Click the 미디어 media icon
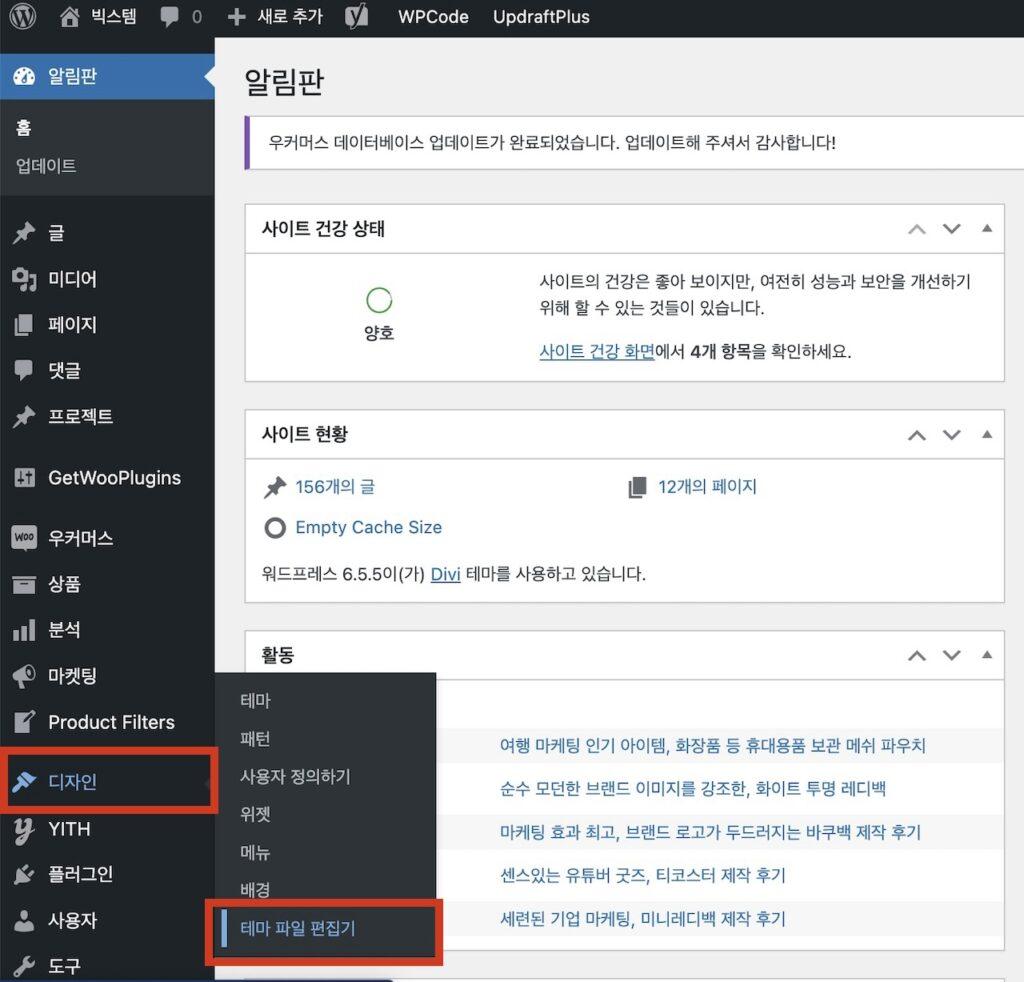The image size is (1024, 982). coord(24,279)
